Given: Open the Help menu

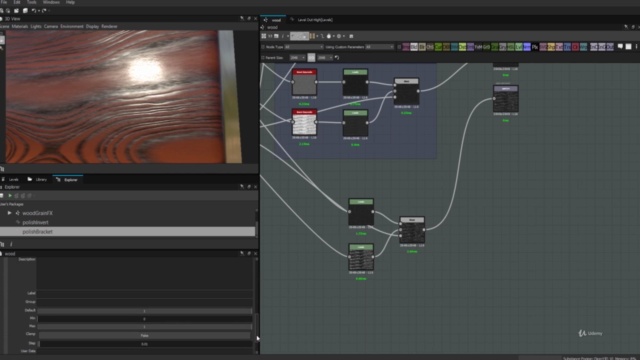Looking at the screenshot, I should 70,2.
